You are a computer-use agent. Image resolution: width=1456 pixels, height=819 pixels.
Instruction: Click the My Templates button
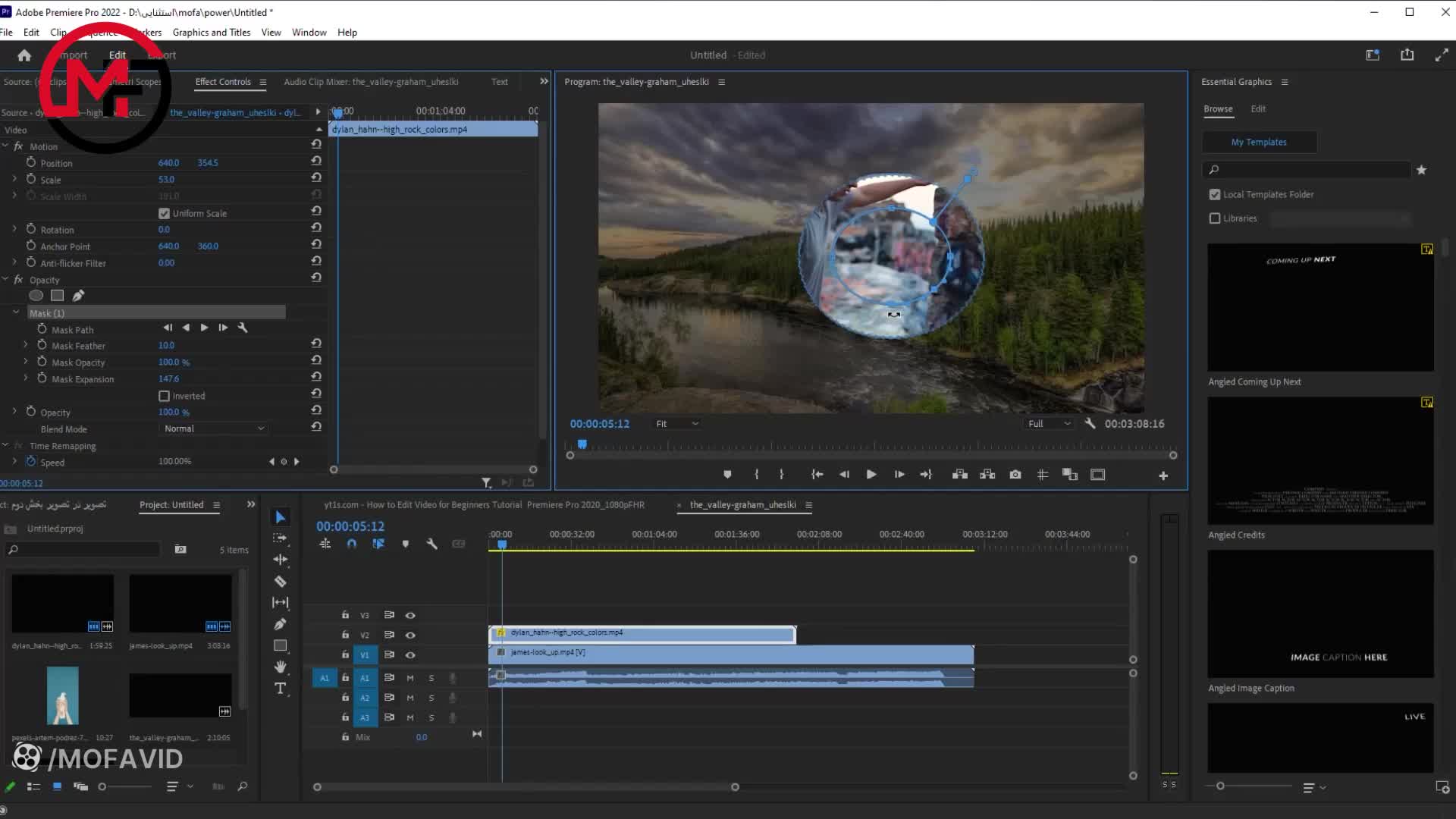[x=1259, y=142]
